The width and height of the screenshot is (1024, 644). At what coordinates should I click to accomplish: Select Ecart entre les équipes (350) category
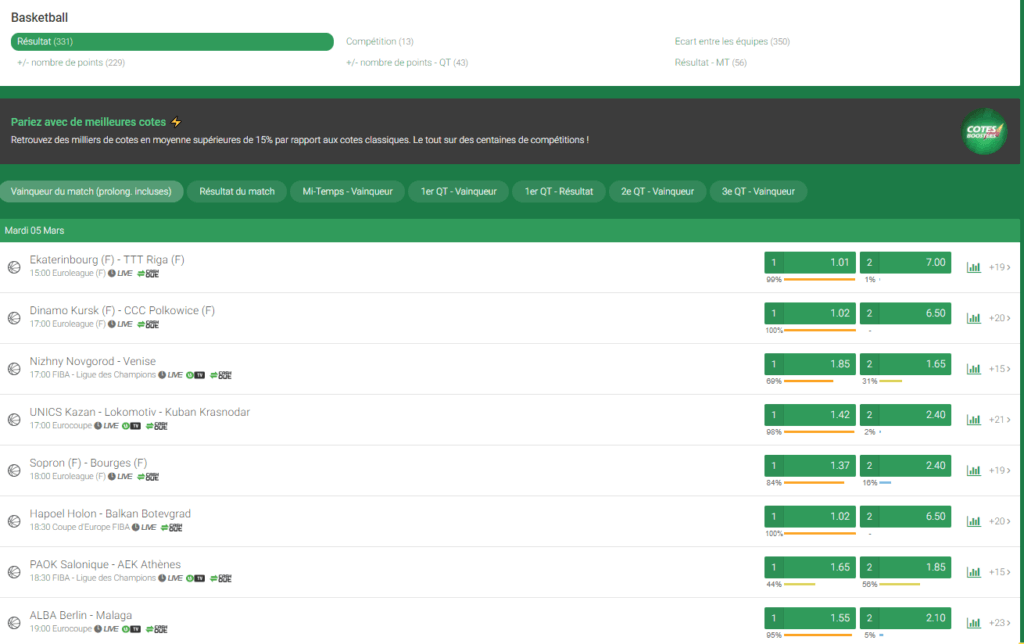(x=732, y=42)
